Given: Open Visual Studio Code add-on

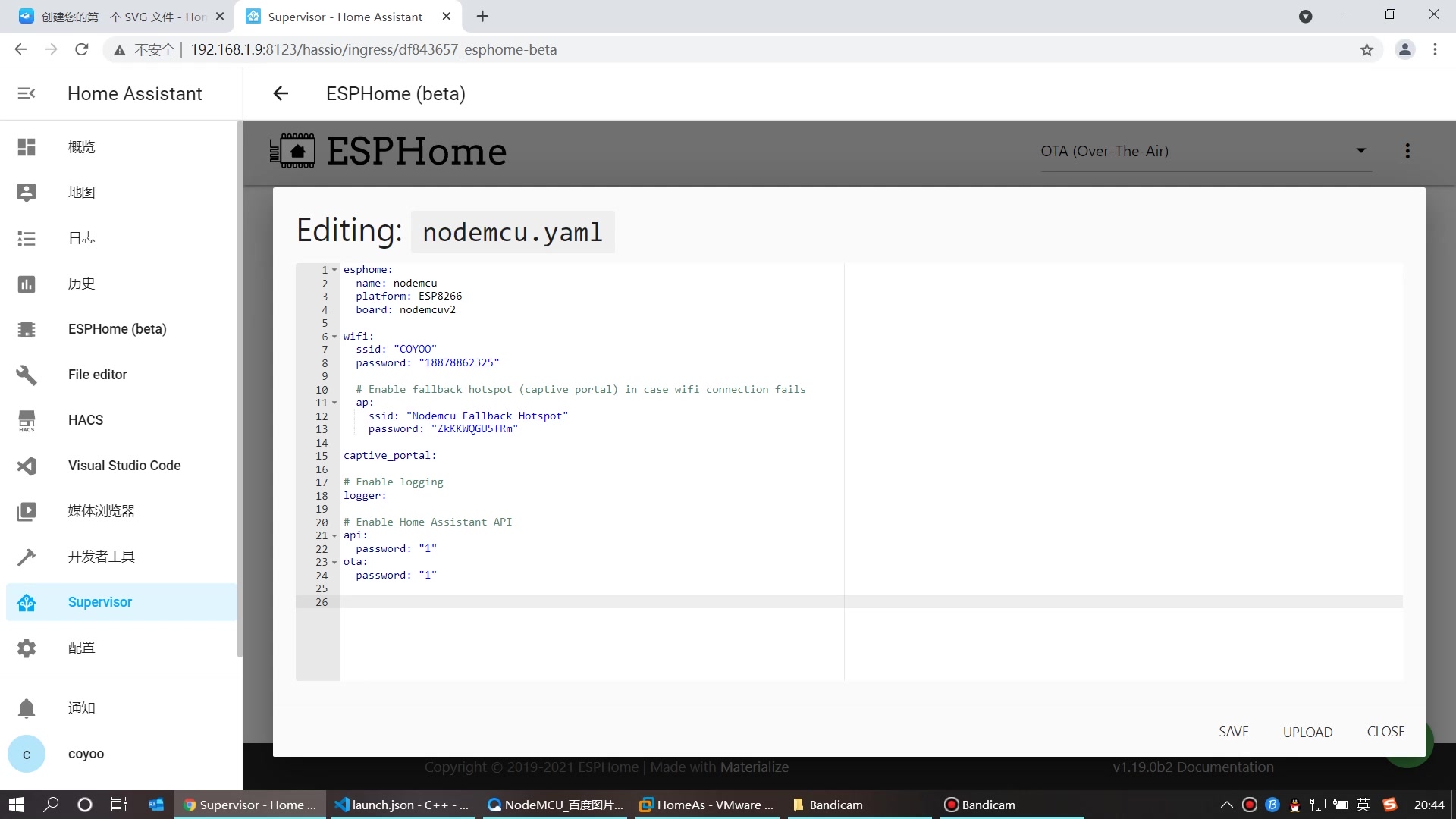Looking at the screenshot, I should (x=121, y=466).
